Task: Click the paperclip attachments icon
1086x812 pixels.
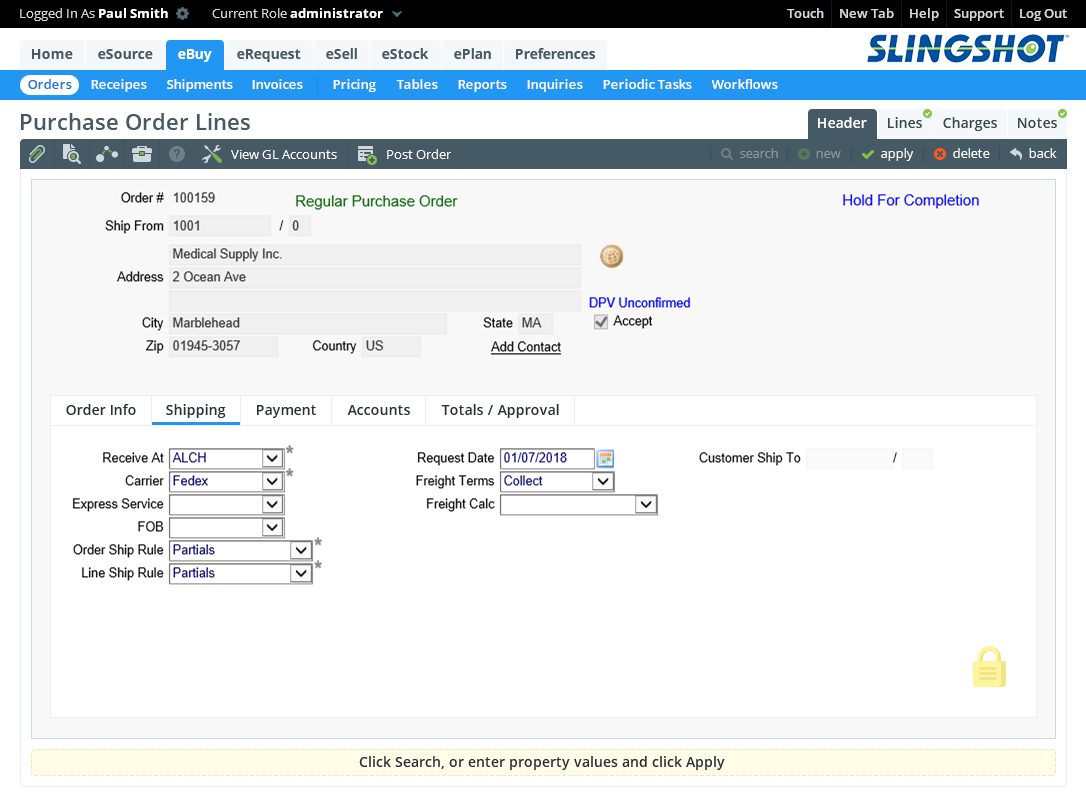Action: pos(36,154)
